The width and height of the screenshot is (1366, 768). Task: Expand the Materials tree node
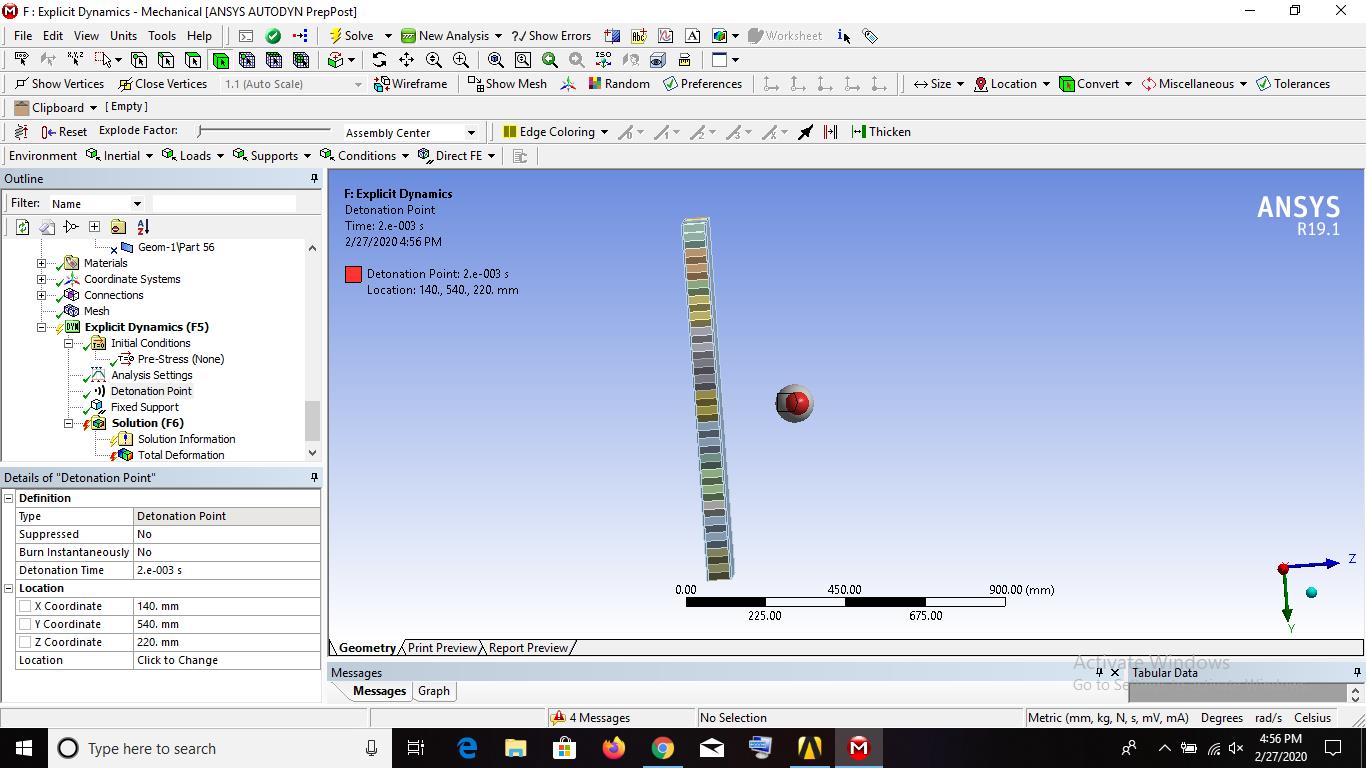41,263
